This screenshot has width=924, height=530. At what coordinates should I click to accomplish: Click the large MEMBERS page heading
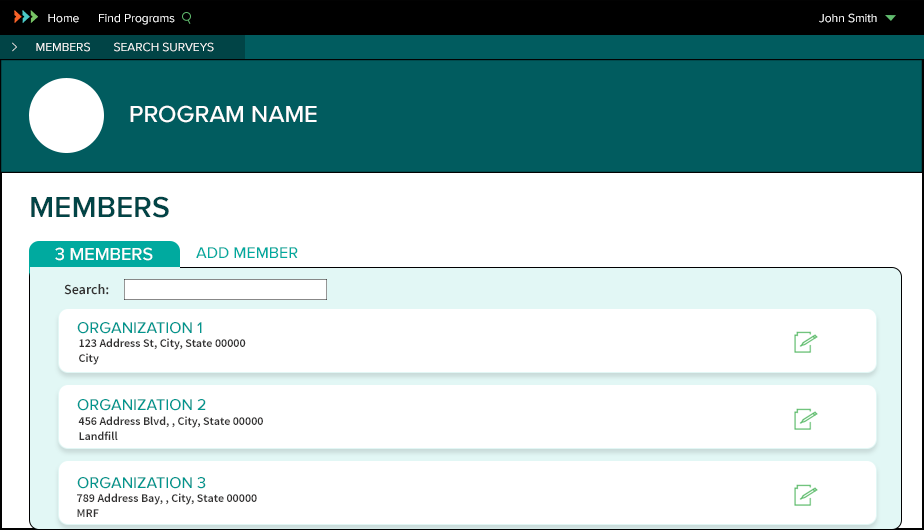[x=100, y=208]
